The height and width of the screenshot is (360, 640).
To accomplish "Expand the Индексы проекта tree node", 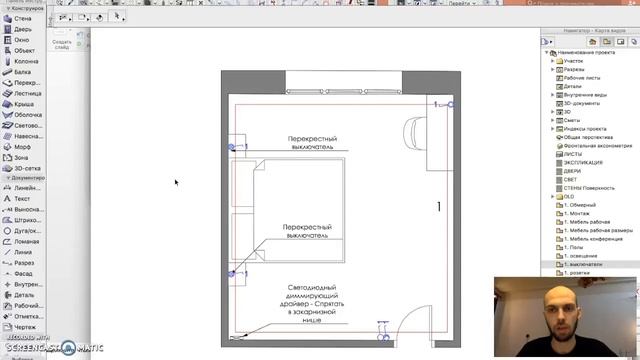I will [553, 129].
